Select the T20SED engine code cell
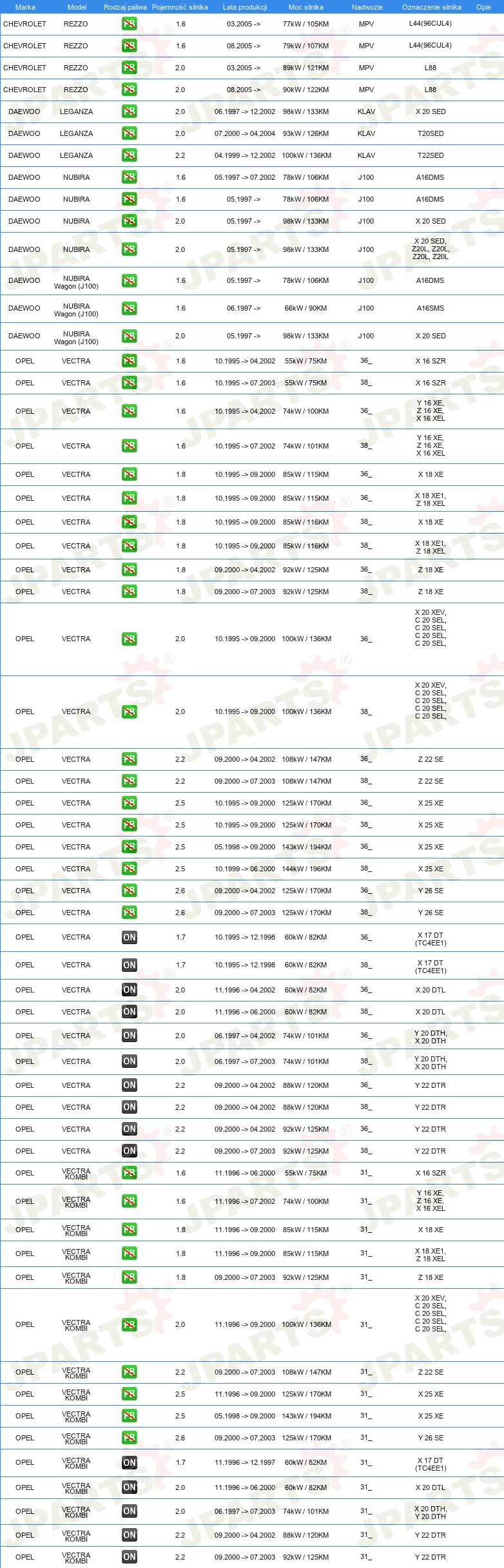The width and height of the screenshot is (504, 1568). [431, 133]
